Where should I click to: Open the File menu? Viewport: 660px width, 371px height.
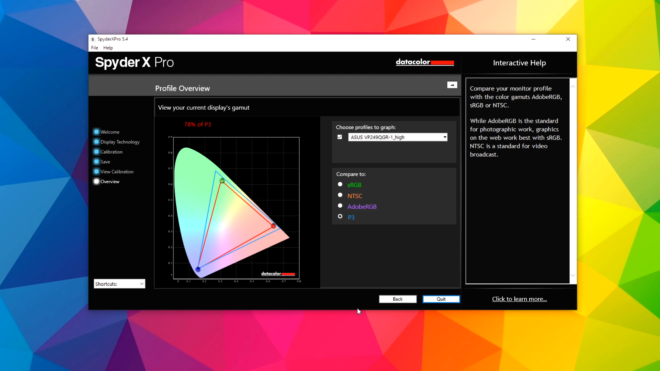pos(94,48)
